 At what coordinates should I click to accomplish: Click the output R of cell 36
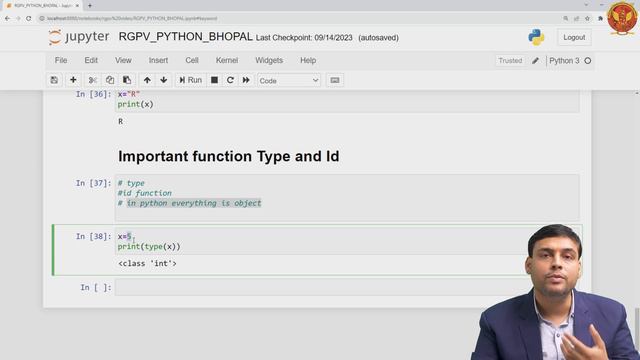[x=120, y=121]
